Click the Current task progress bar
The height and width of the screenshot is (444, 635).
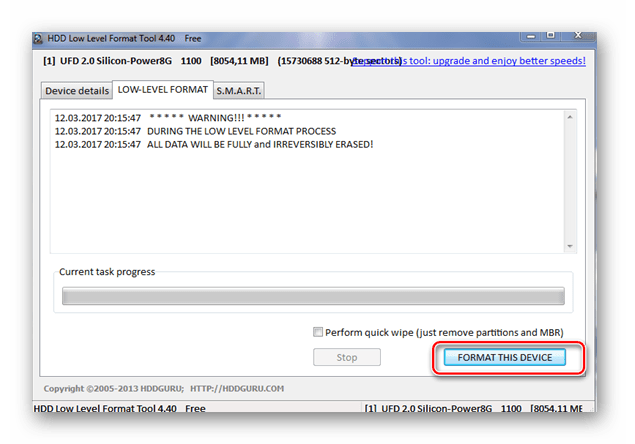click(x=313, y=296)
